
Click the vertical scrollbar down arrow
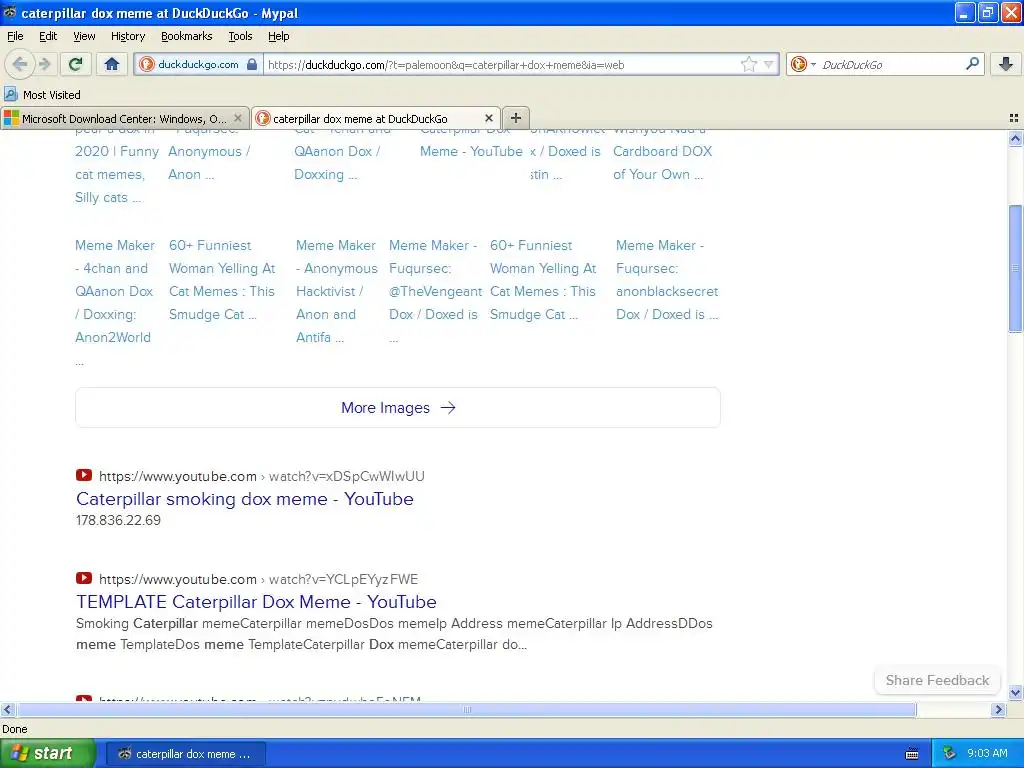[1015, 692]
